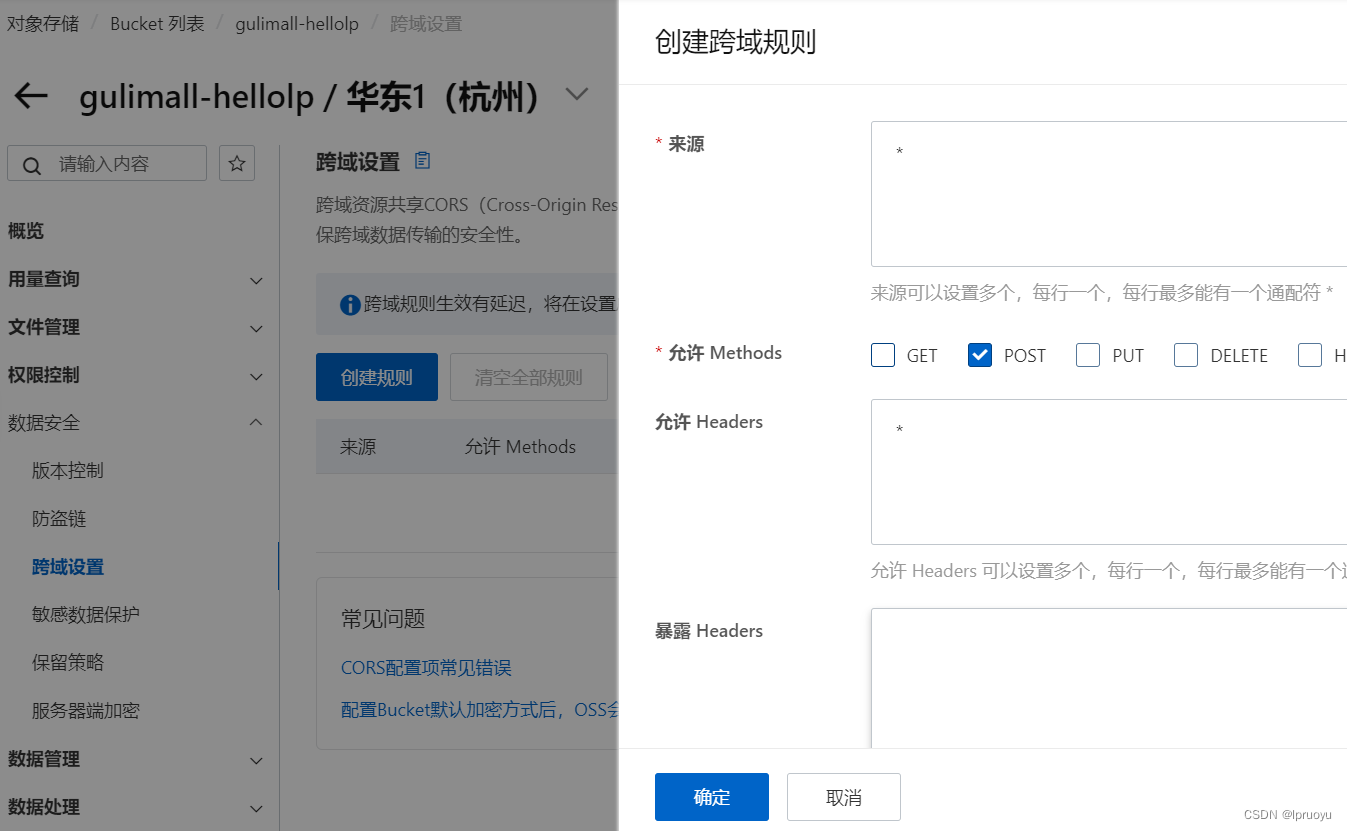
Task: Click the 暴露 Headers text area
Action: pos(1109,678)
